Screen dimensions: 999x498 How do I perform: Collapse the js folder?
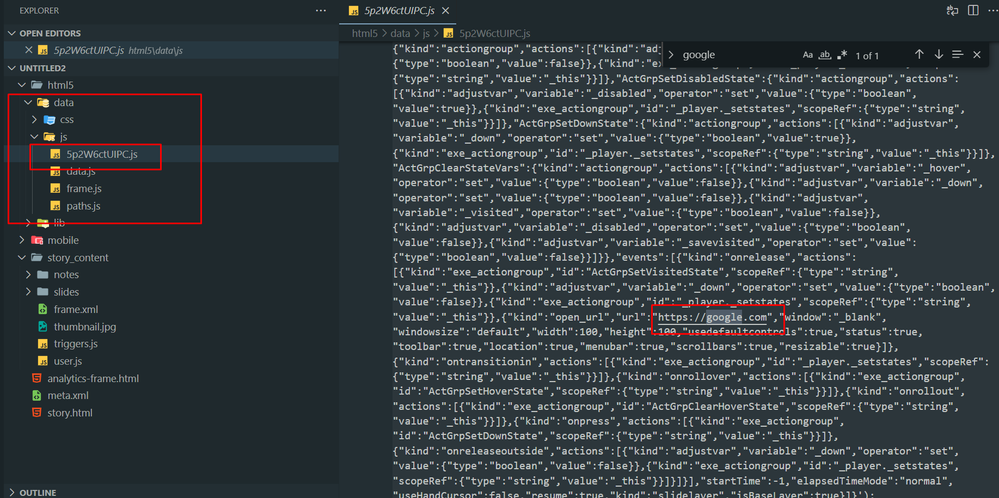coord(34,136)
